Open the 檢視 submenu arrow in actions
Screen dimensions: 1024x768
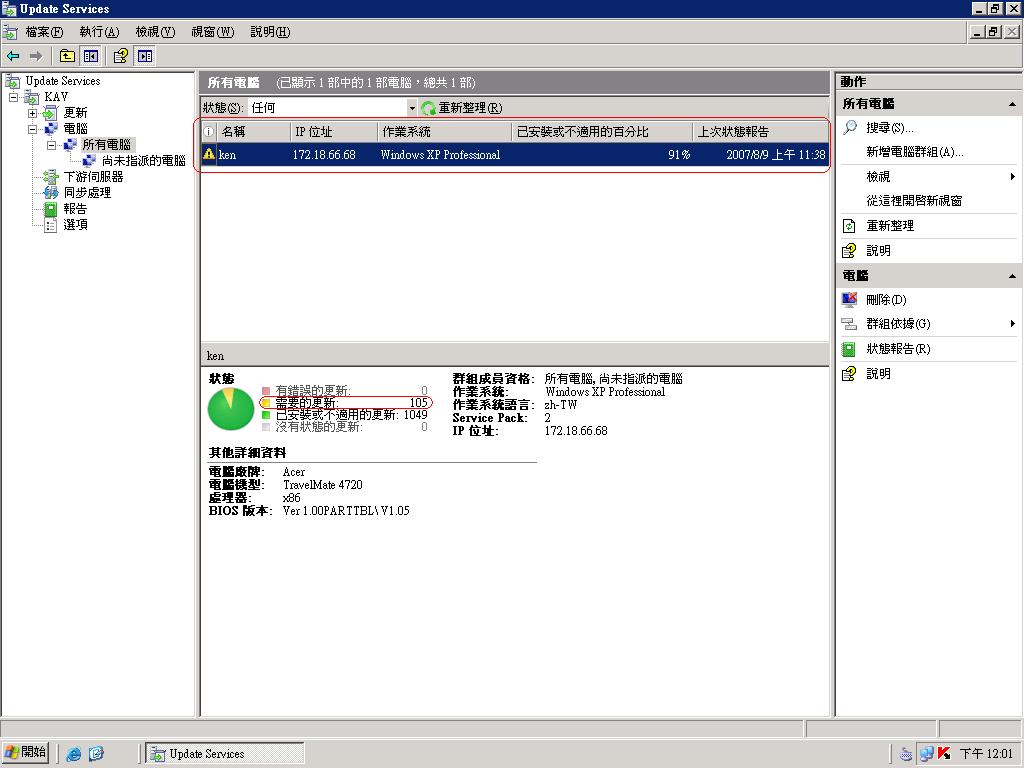coord(1012,176)
